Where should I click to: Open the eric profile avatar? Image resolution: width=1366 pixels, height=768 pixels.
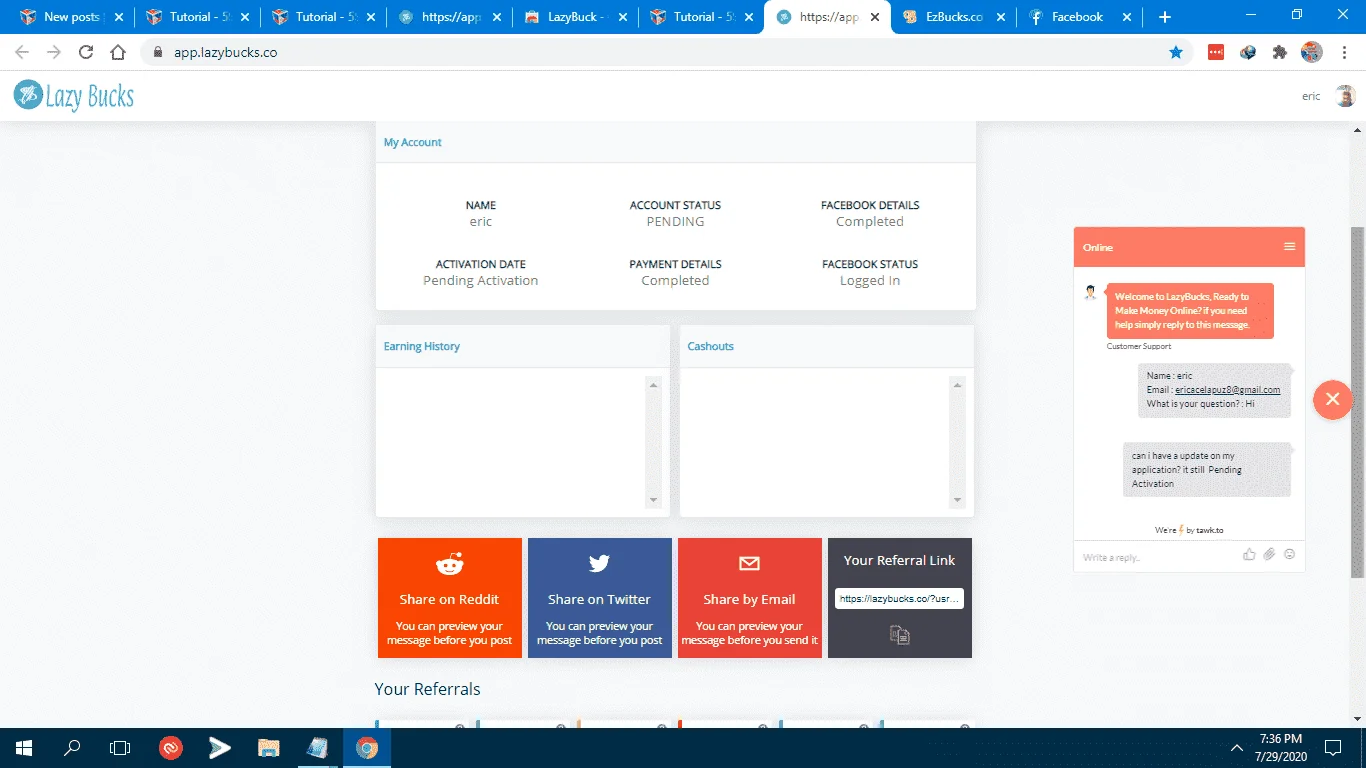pyautogui.click(x=1345, y=96)
